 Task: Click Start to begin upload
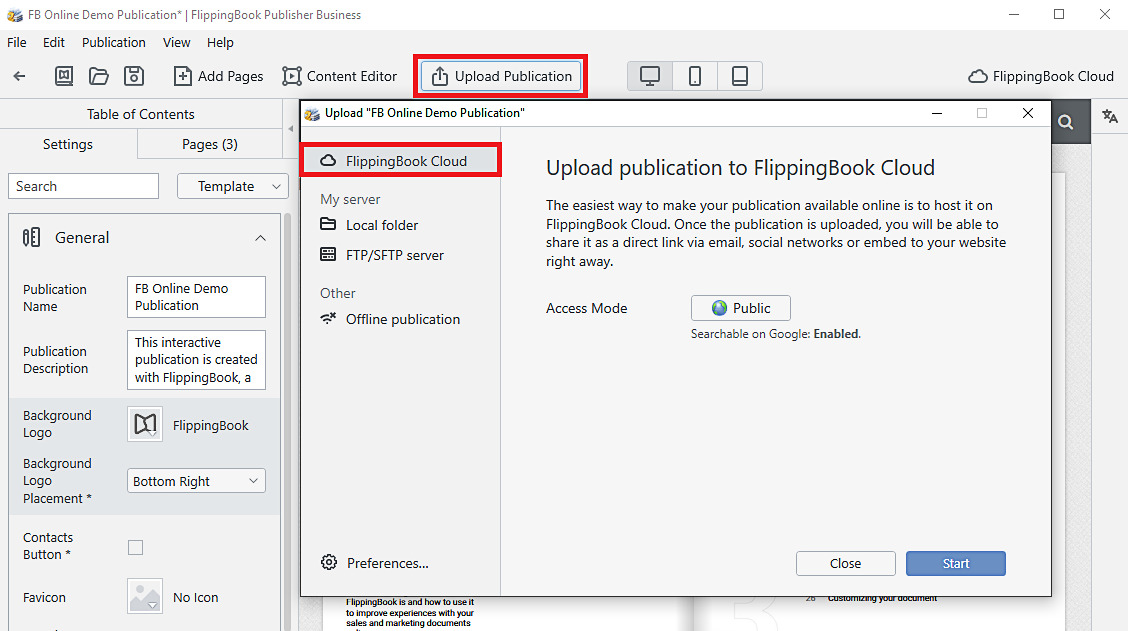955,563
